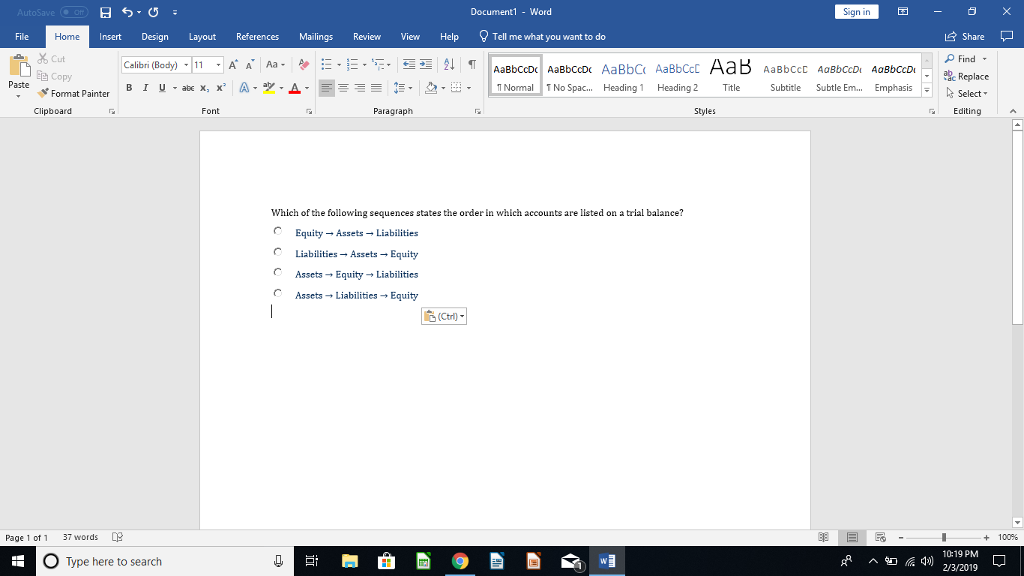Select the third radio button option
Image resolution: width=1024 pixels, height=576 pixels.
click(x=277, y=271)
